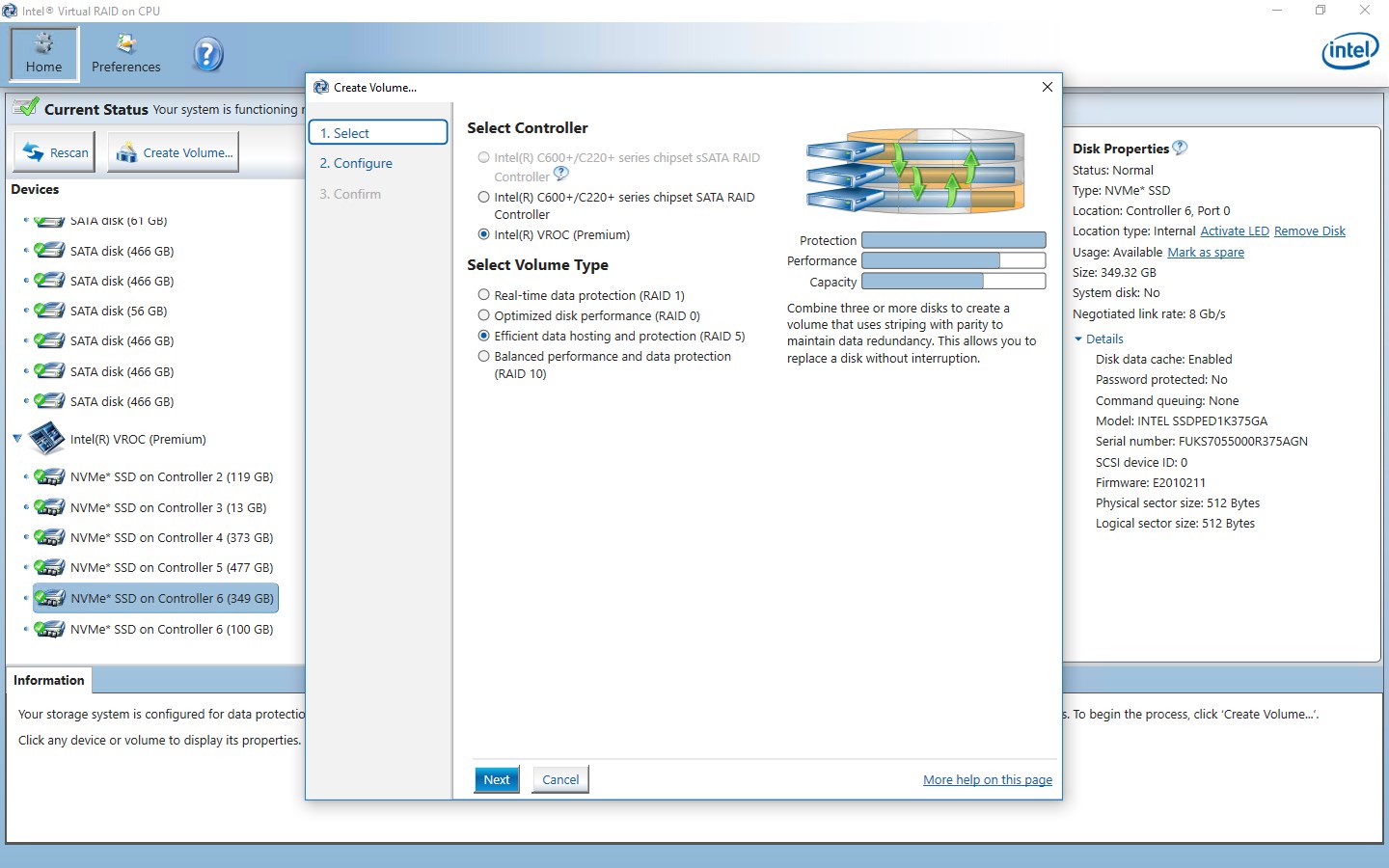Select NVMe SSD on Controller 5 (477 GB) icon
Viewport: 1389px width, 868px height.
(49, 567)
